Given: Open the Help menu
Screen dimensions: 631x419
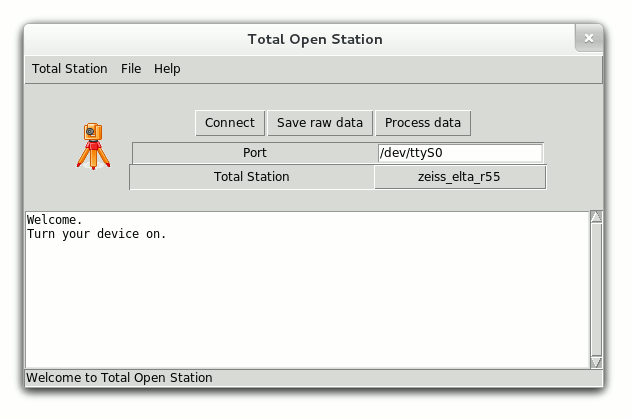Looking at the screenshot, I should tap(167, 69).
